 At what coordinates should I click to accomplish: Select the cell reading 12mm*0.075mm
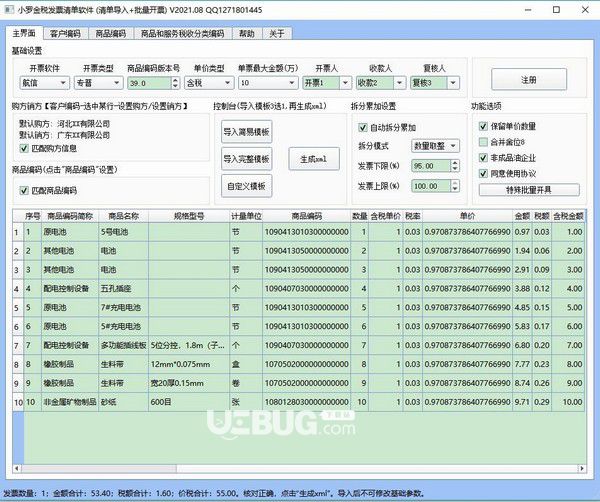(189, 364)
